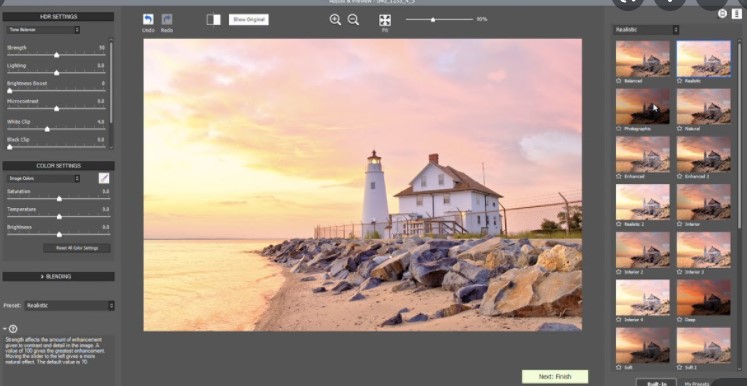The image size is (747, 386).
Task: Click the Show Original button
Action: (x=249, y=20)
